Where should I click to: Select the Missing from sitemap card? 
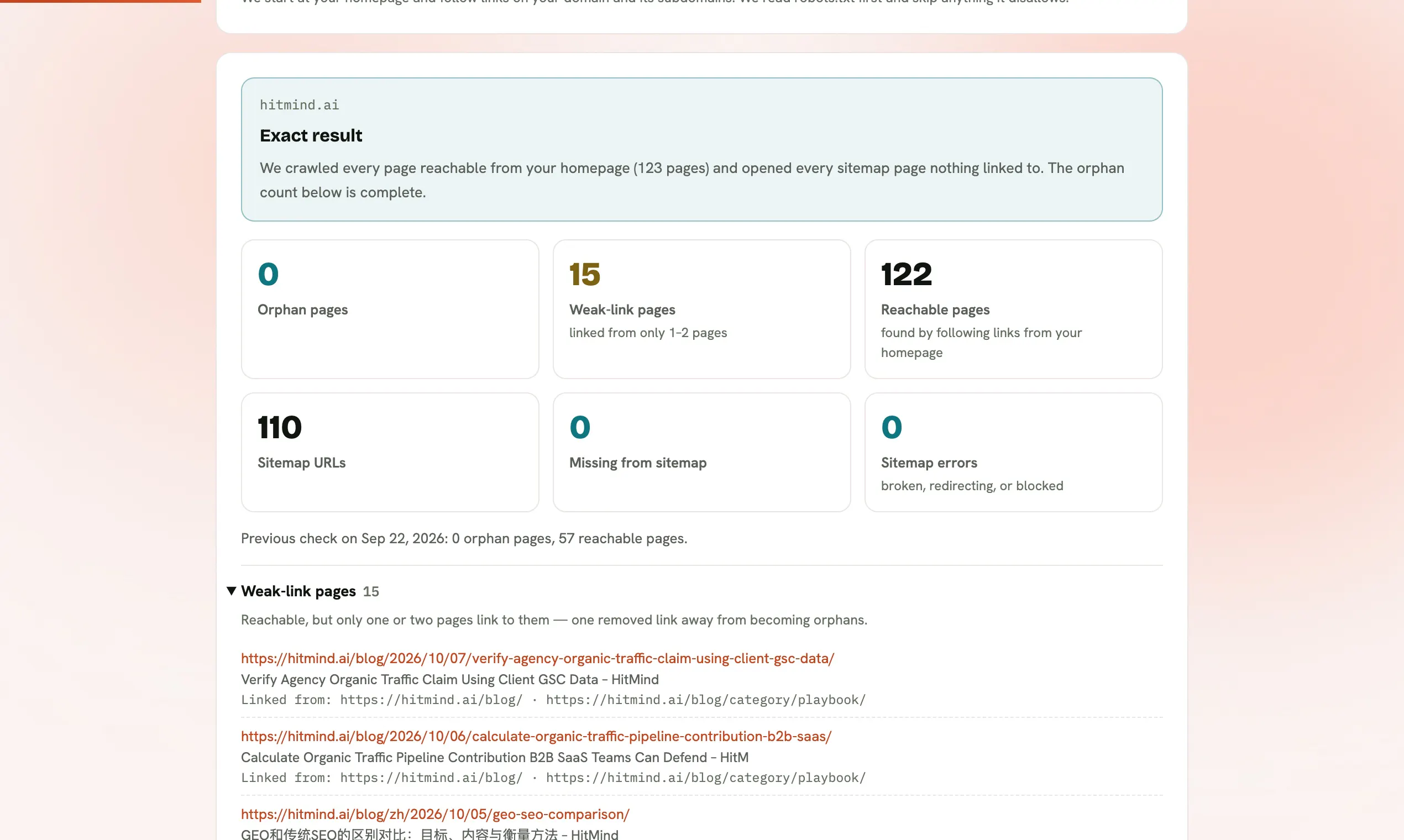701,452
